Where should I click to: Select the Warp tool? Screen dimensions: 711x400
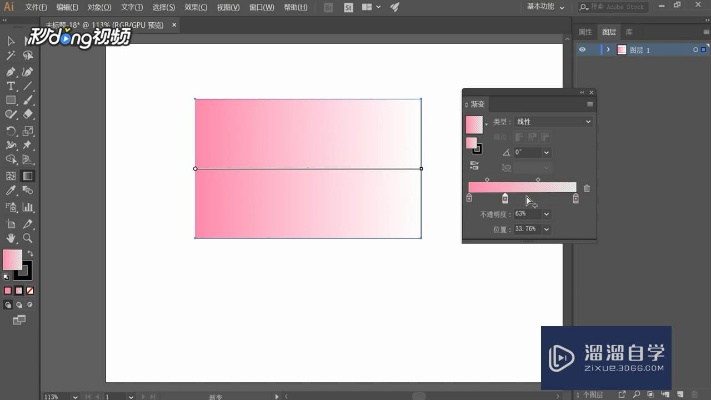[x=11, y=145]
